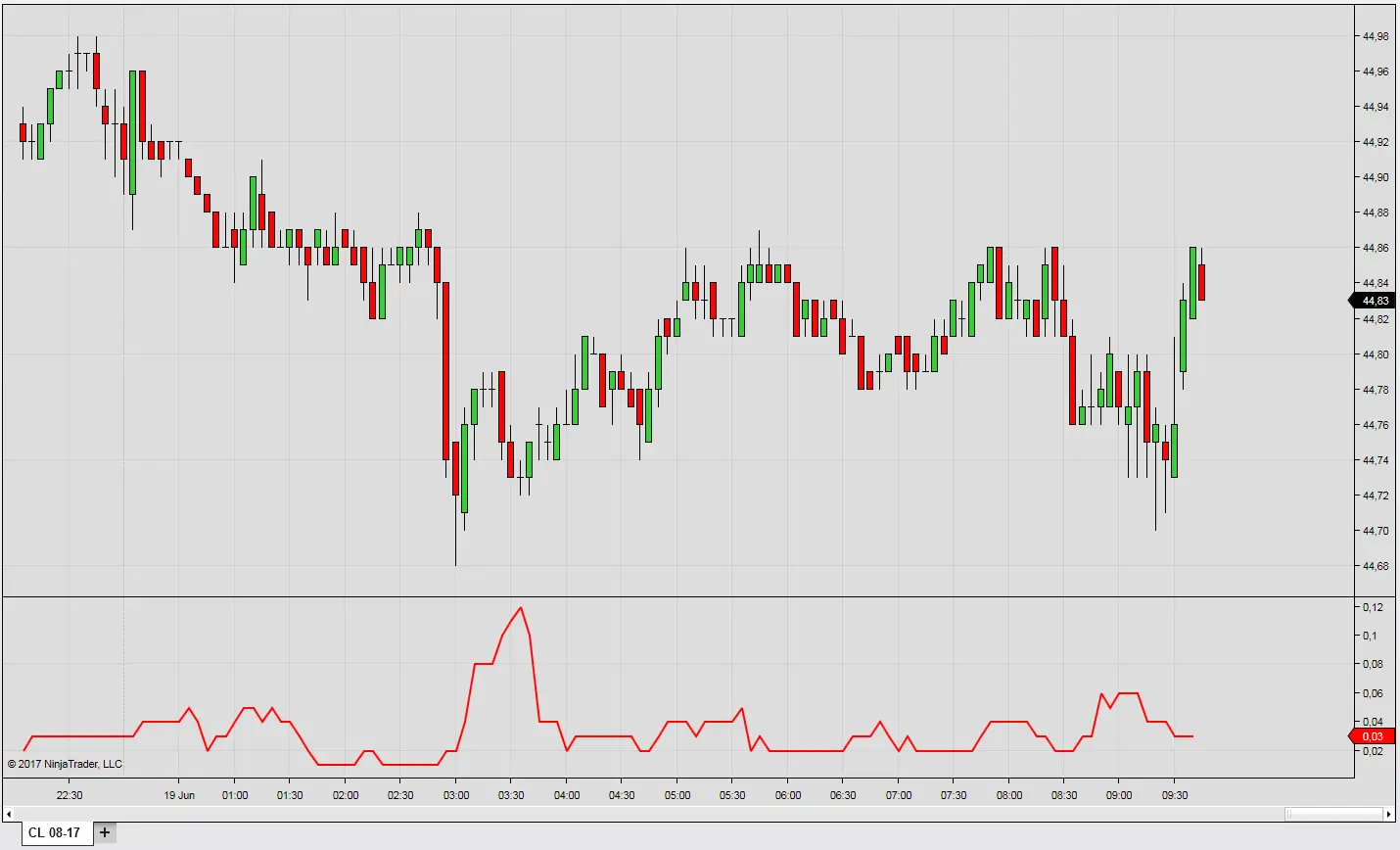
Task: Click the 44,98 price axis label
Action: click(1376, 36)
